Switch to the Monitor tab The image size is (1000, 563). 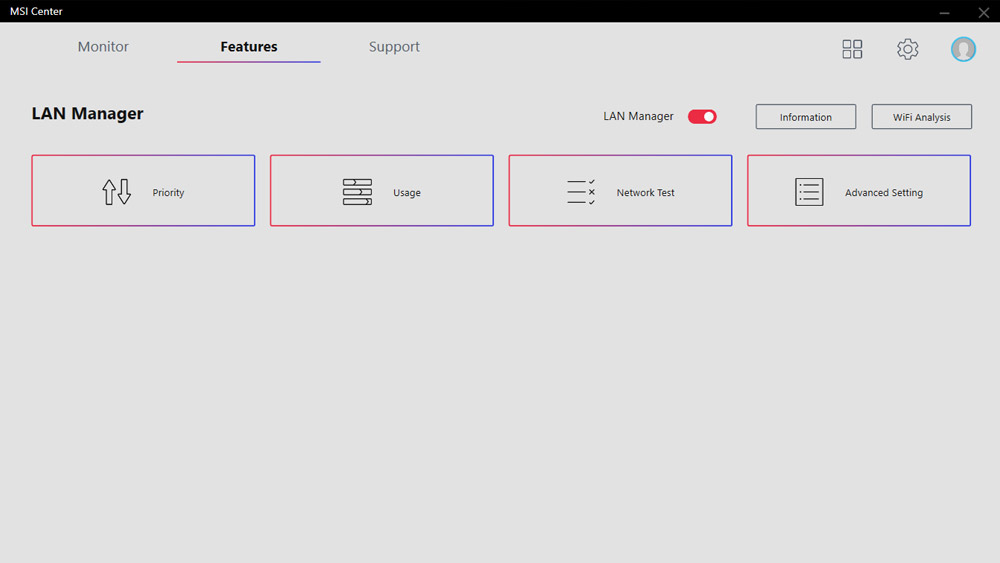(x=103, y=47)
